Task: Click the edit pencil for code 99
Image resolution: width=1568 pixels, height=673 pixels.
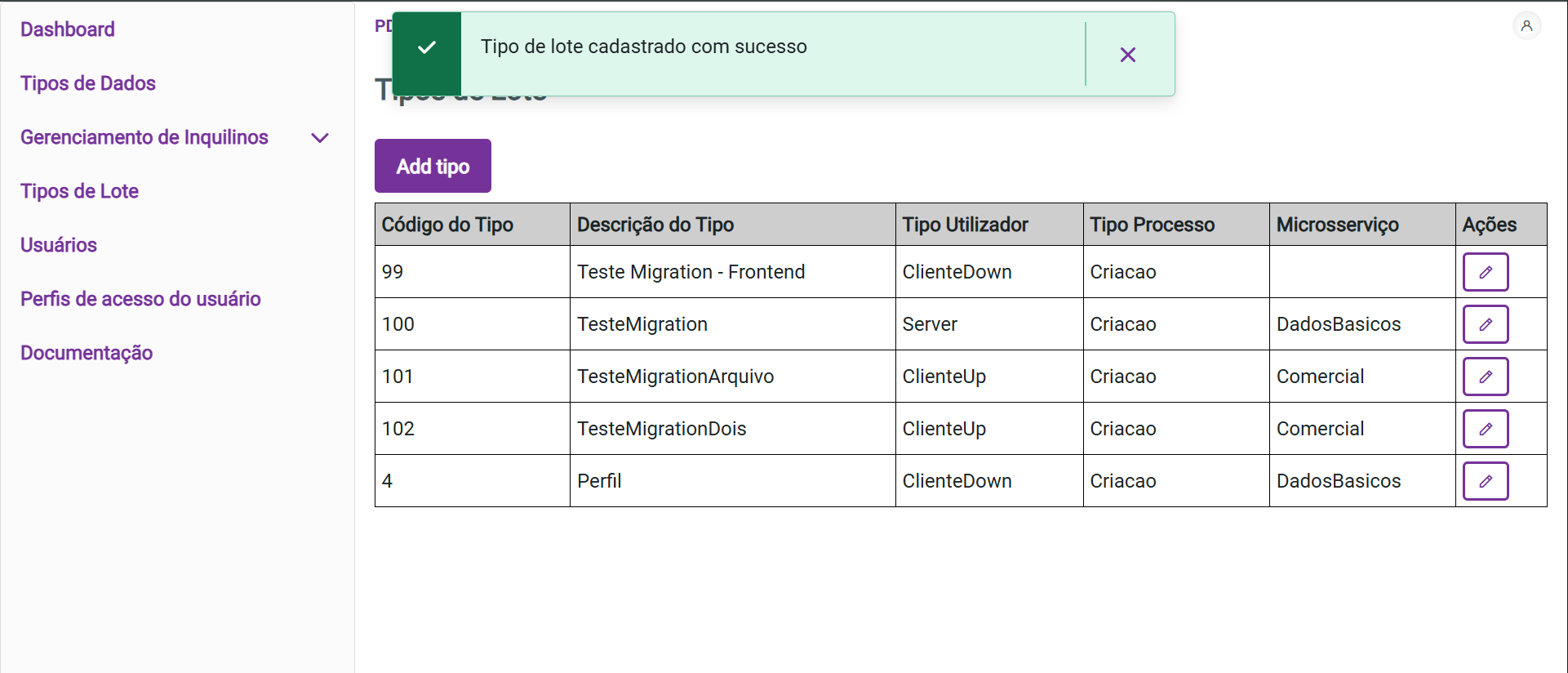Action: coord(1485,272)
